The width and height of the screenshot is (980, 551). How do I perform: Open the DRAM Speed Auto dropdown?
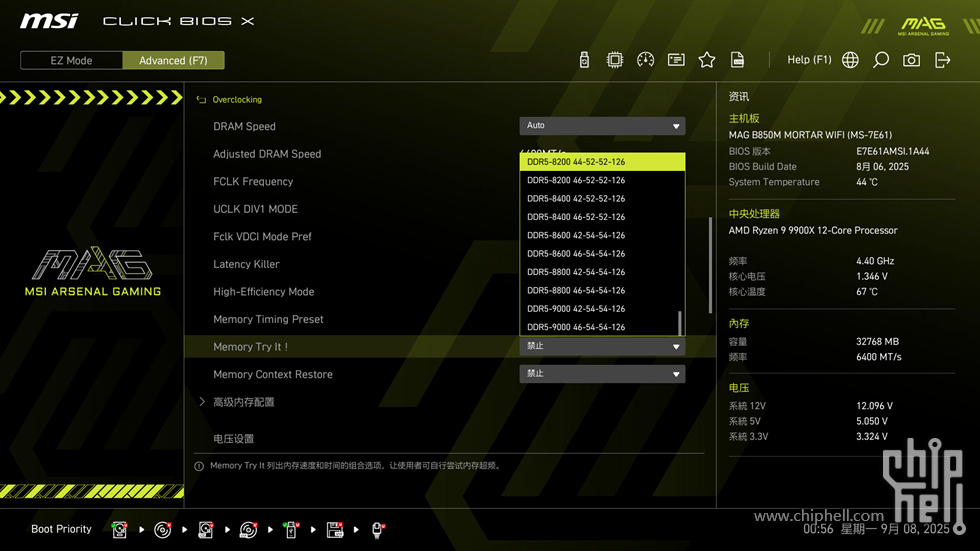pos(602,126)
